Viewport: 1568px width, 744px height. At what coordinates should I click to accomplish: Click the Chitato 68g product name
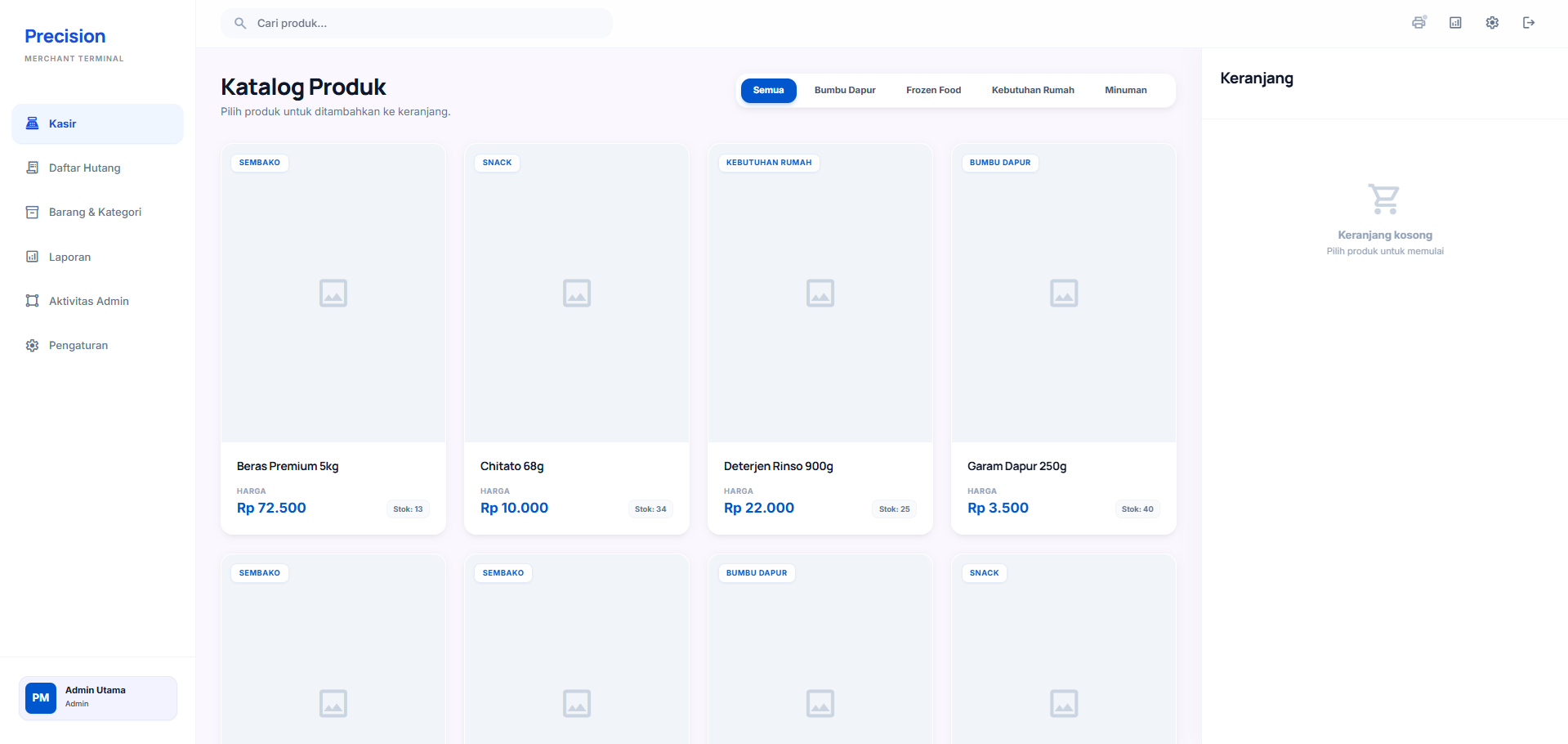tap(512, 466)
